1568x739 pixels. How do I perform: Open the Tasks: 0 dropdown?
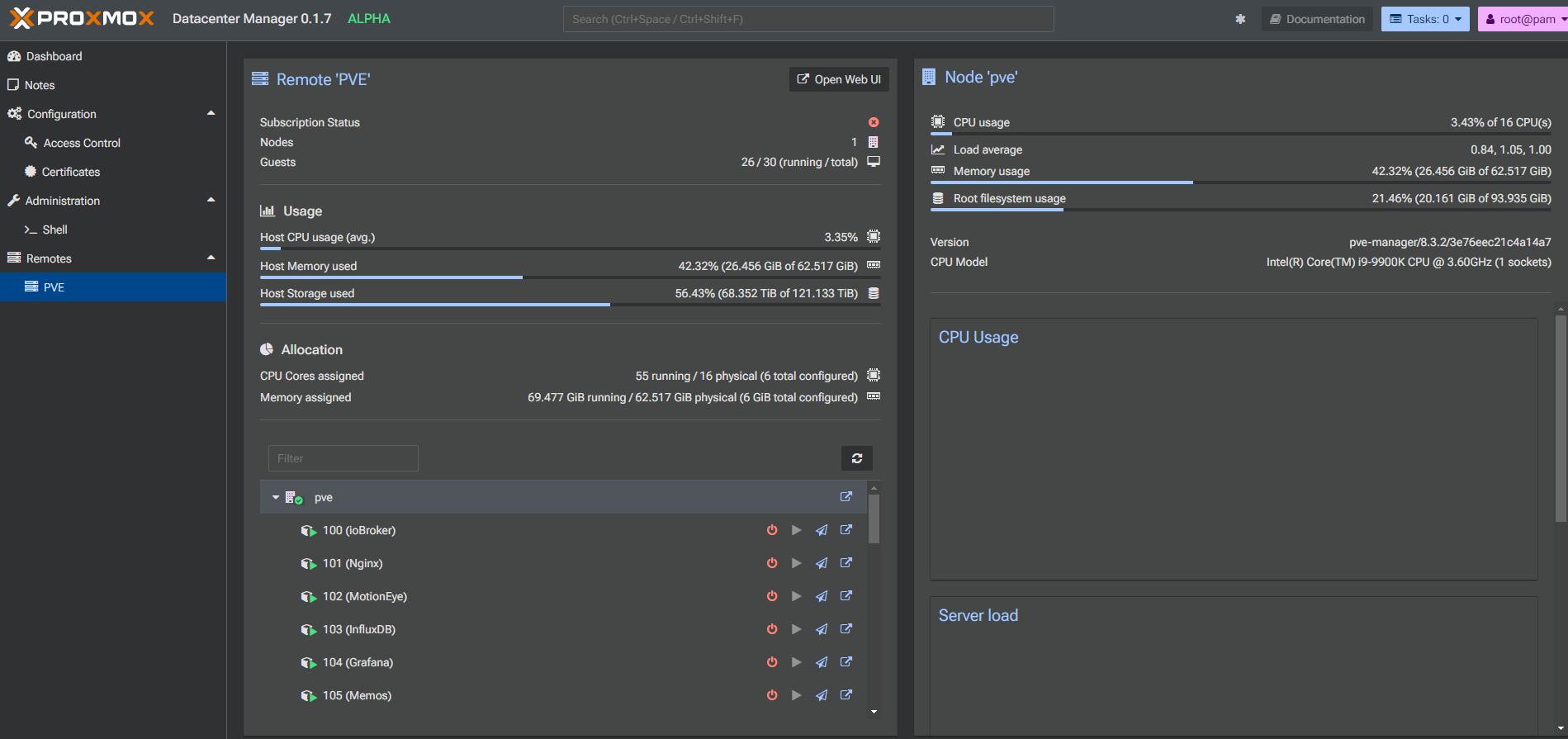point(1425,19)
